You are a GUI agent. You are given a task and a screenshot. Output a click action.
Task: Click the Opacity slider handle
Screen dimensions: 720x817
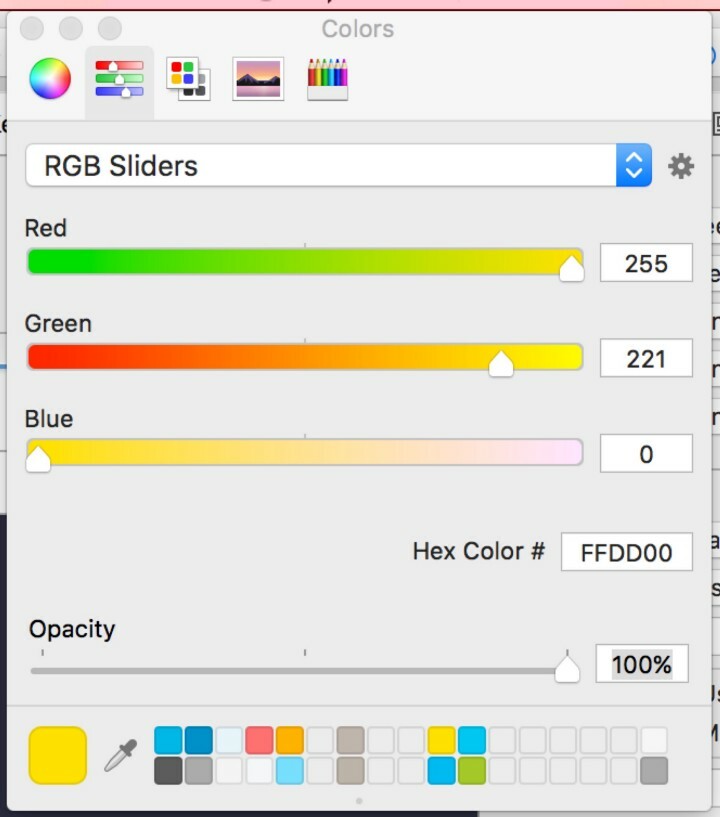[567, 669]
